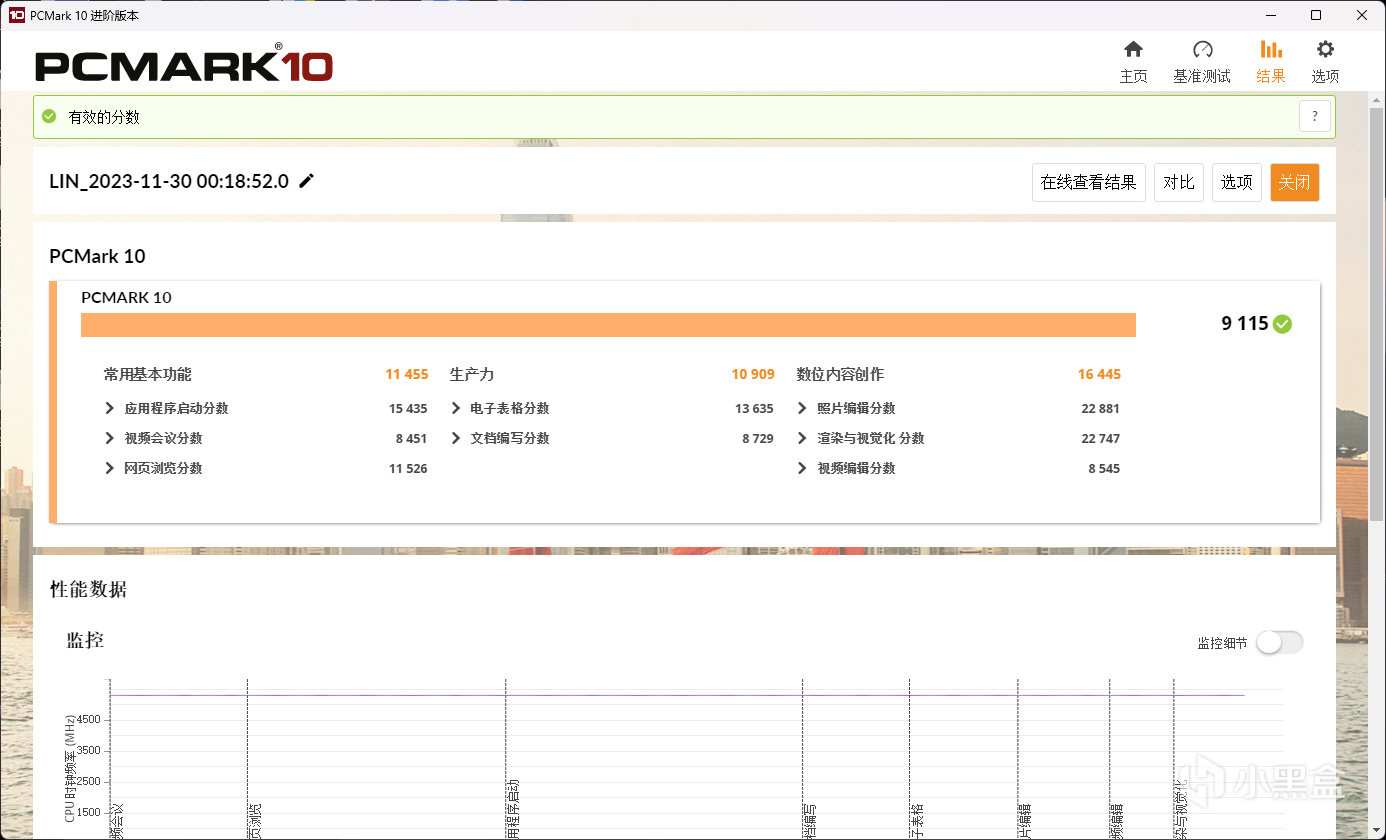Click the 网页浏览分数 value 11 526

pos(408,468)
